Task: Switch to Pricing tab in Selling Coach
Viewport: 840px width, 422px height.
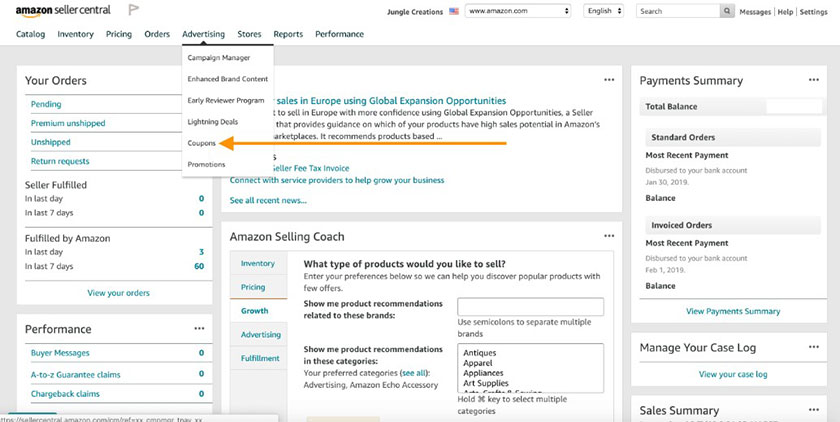Action: [253, 287]
